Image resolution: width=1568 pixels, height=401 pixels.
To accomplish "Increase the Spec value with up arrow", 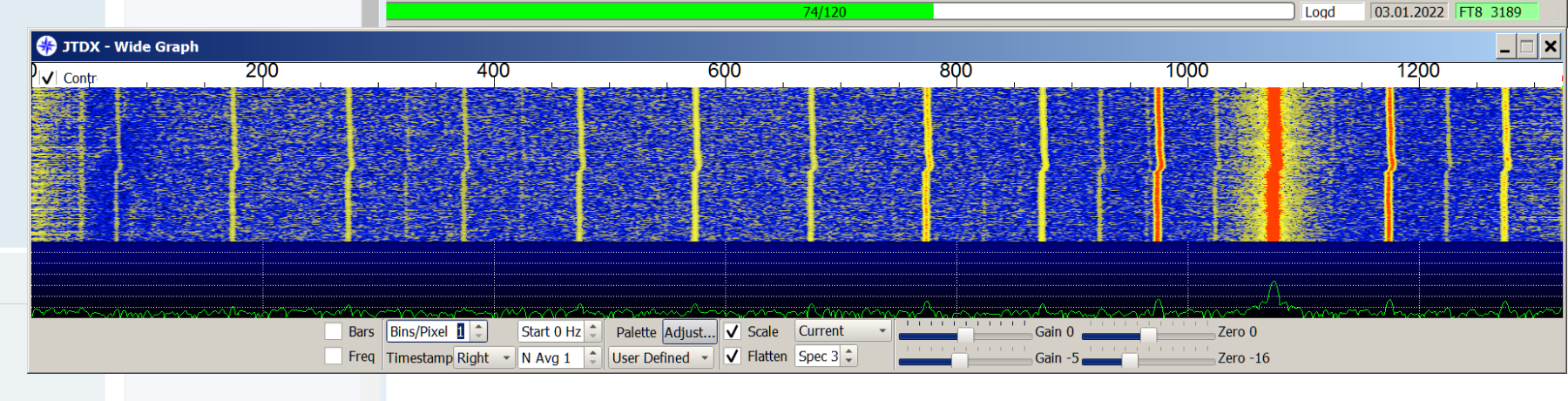I will 849,351.
